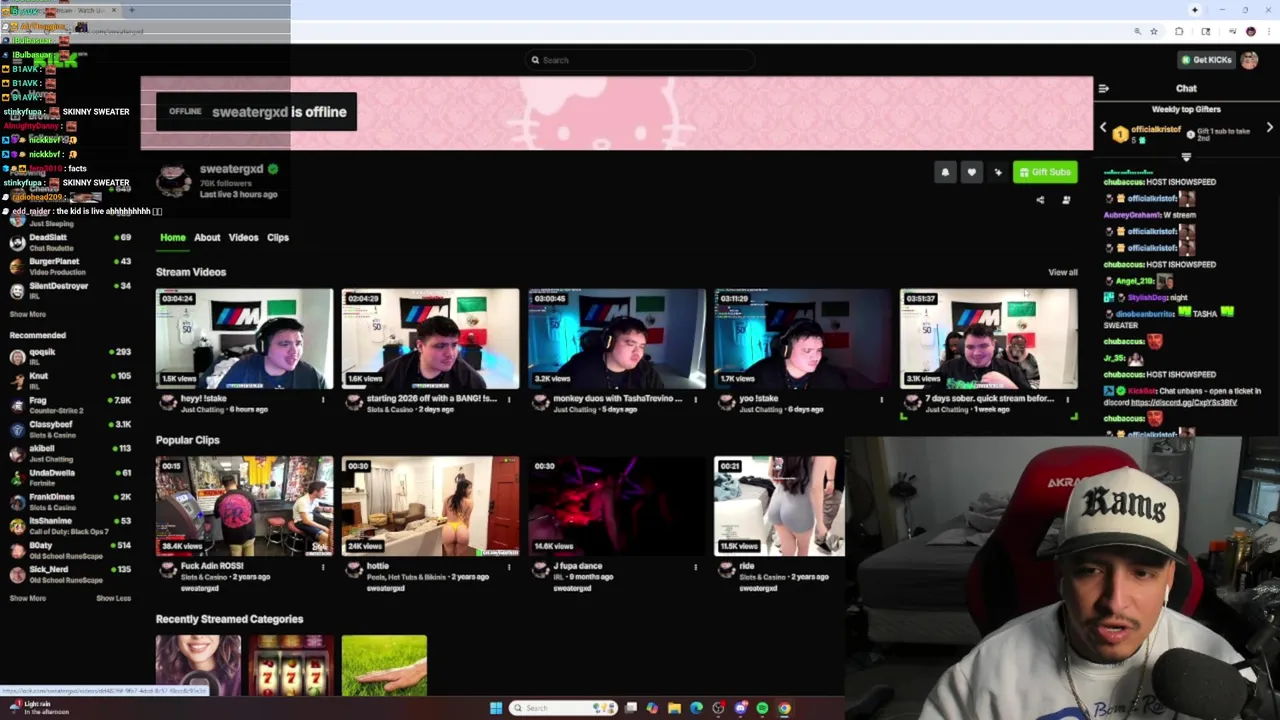Open the 'starting 2026 off with a BANG' thumbnail
Viewport: 1280px width, 720px height.
[431, 339]
